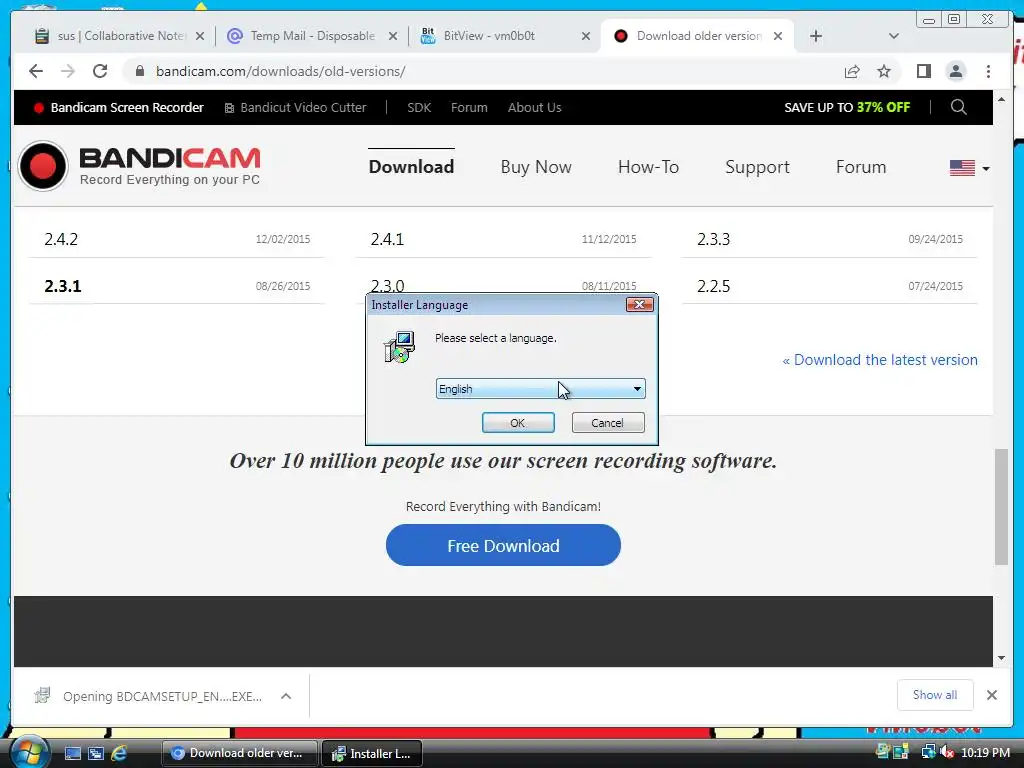The height and width of the screenshot is (768, 1024).
Task: Select version 2.2.5 download
Action: click(x=713, y=286)
